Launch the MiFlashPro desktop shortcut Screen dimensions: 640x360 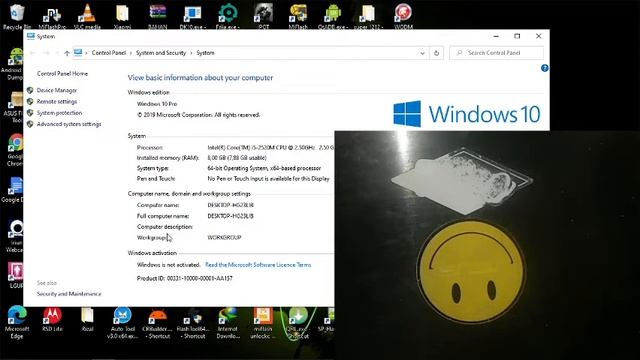(52, 16)
